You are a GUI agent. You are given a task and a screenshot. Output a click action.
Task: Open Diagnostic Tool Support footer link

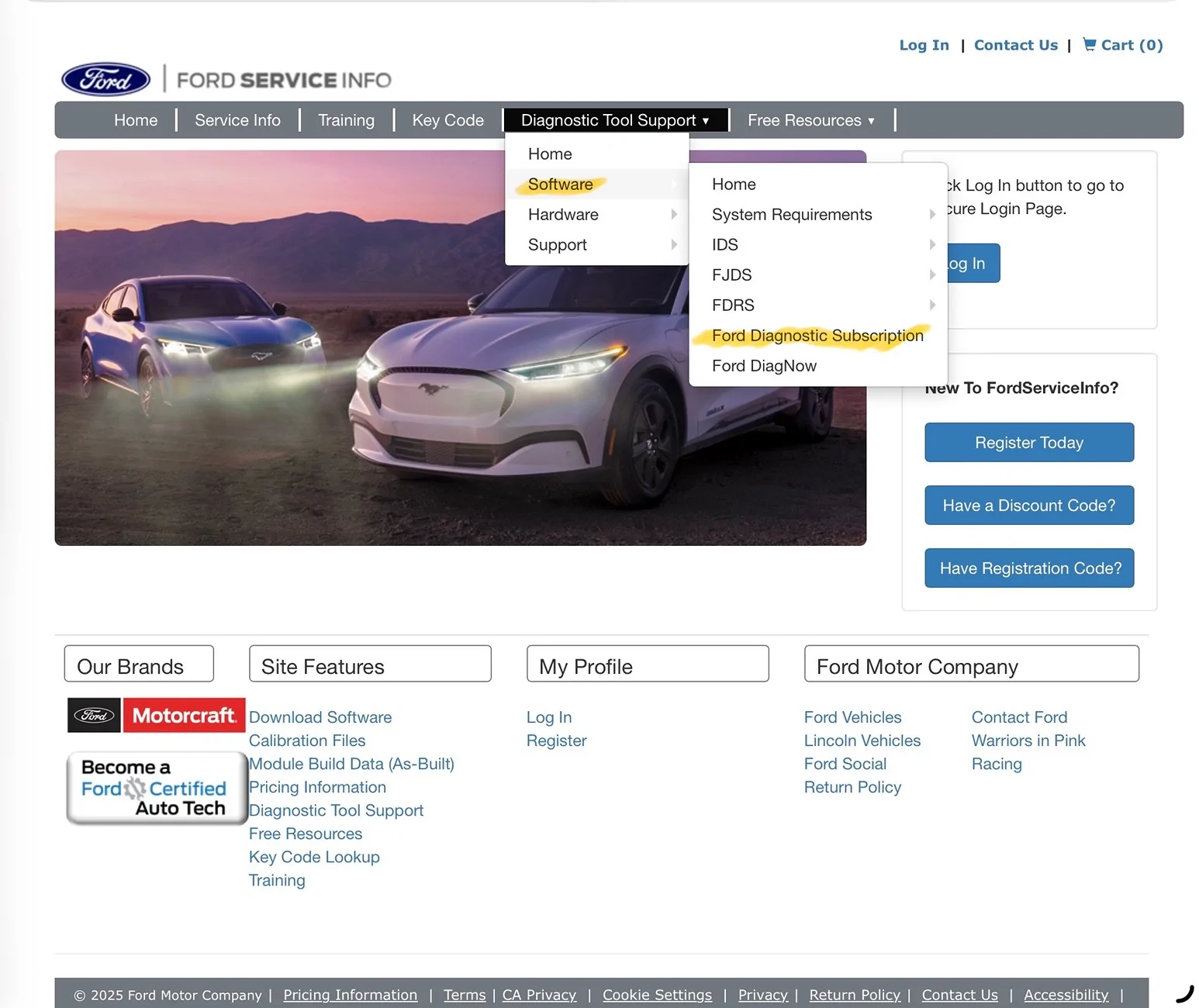point(336,810)
